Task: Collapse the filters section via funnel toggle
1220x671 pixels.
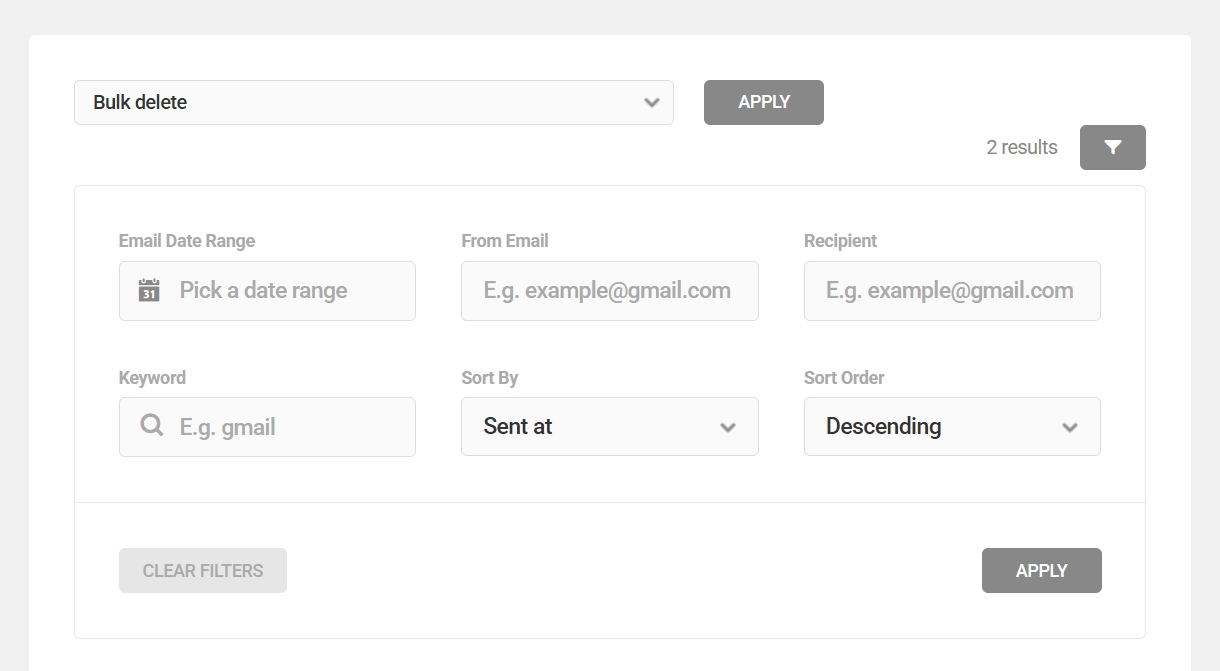Action: (1112, 147)
